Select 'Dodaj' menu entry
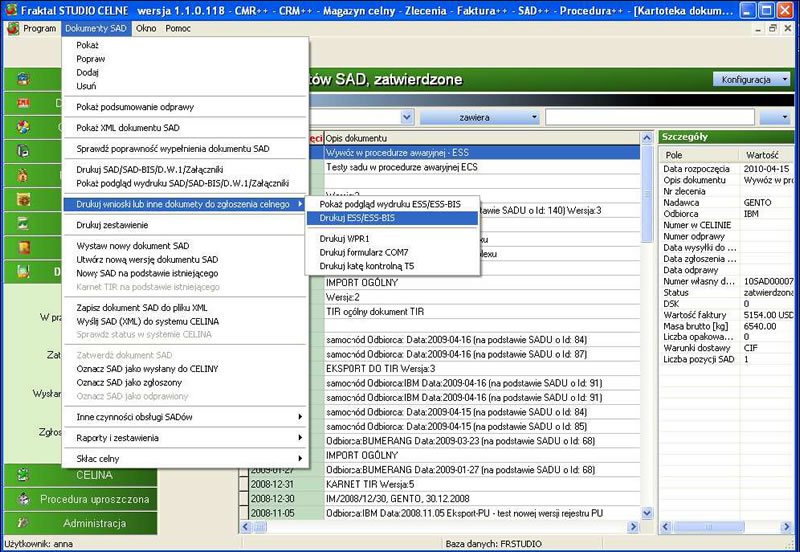Image resolution: width=800 pixels, height=552 pixels. pos(185,72)
